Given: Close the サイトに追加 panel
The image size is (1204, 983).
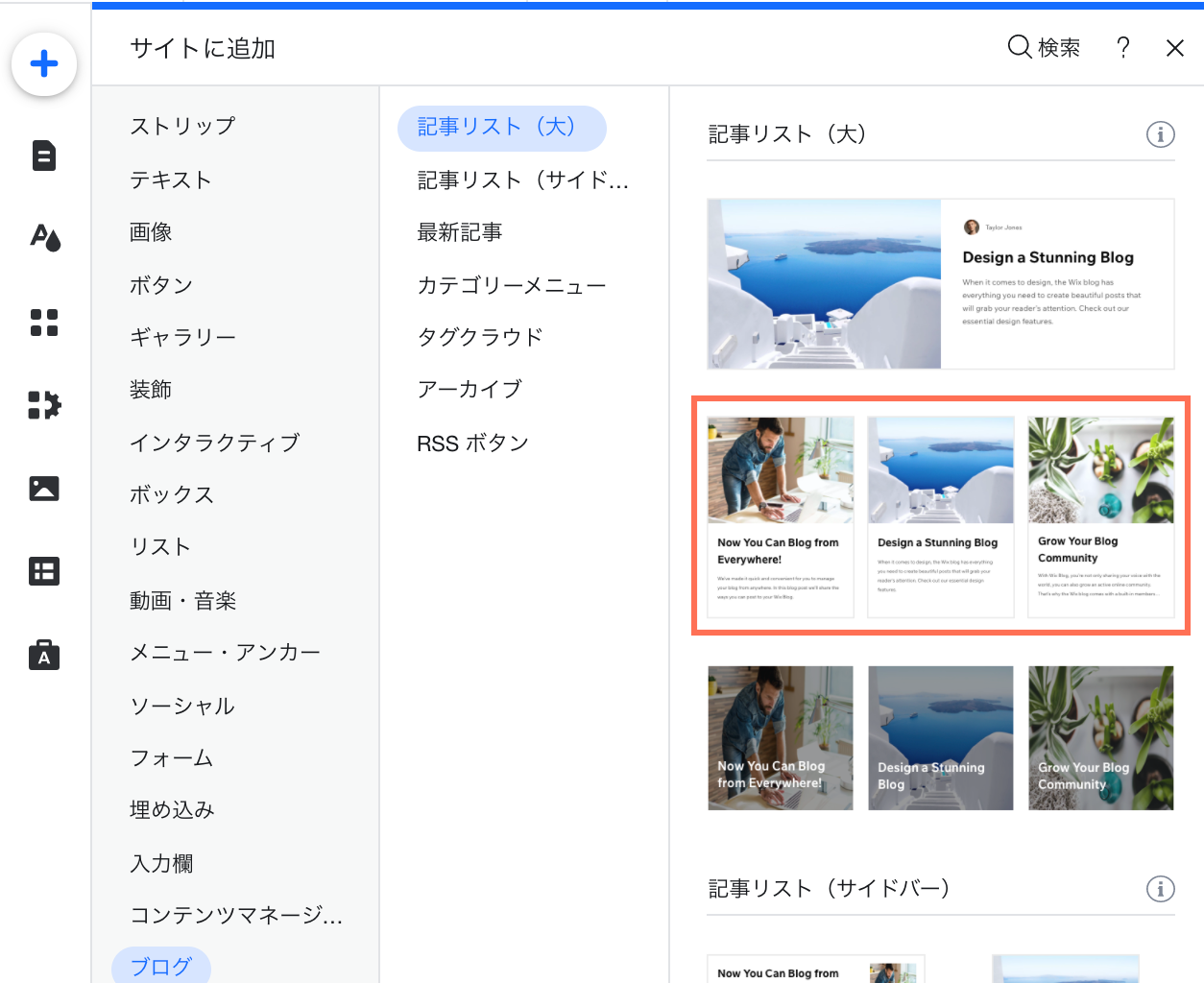Looking at the screenshot, I should point(1174,48).
